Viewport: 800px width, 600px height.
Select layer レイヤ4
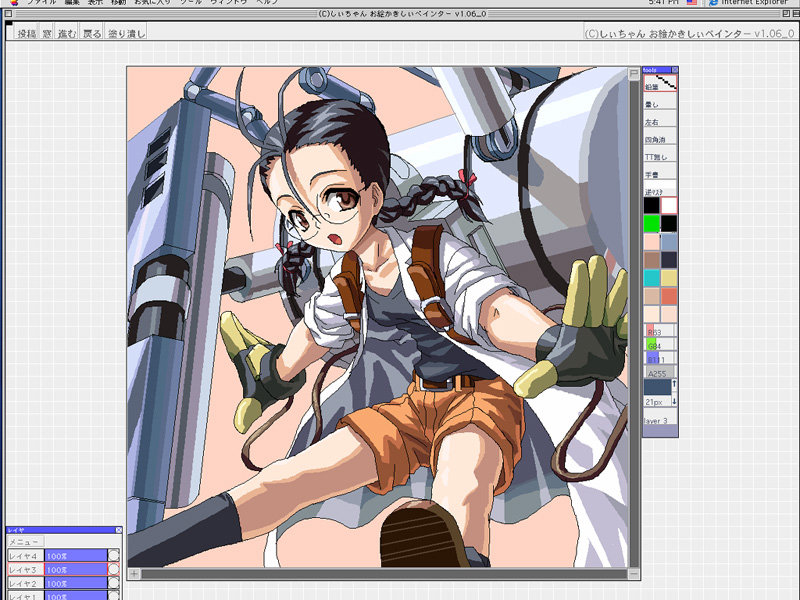pos(26,556)
